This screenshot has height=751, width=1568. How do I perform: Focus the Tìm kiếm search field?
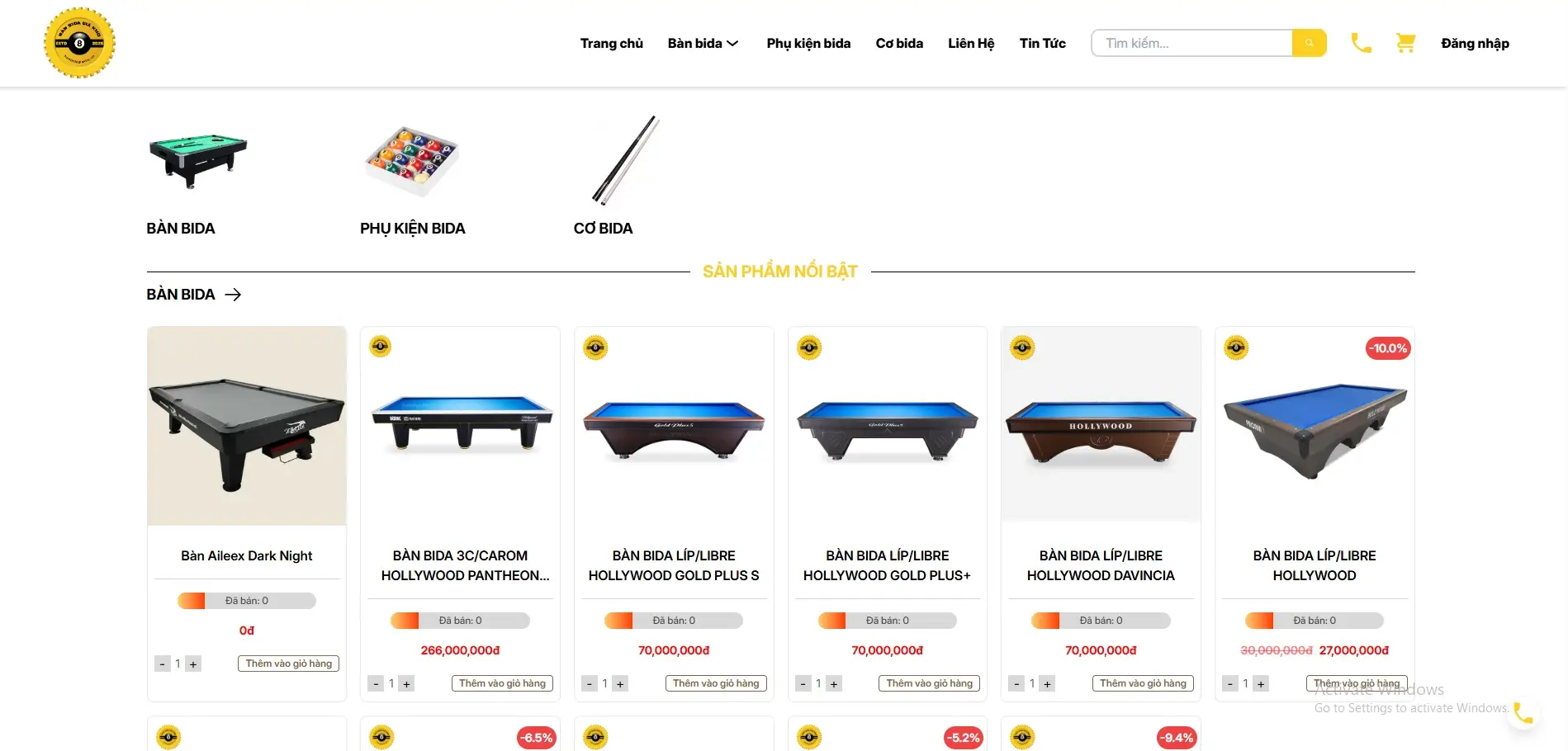click(1191, 43)
